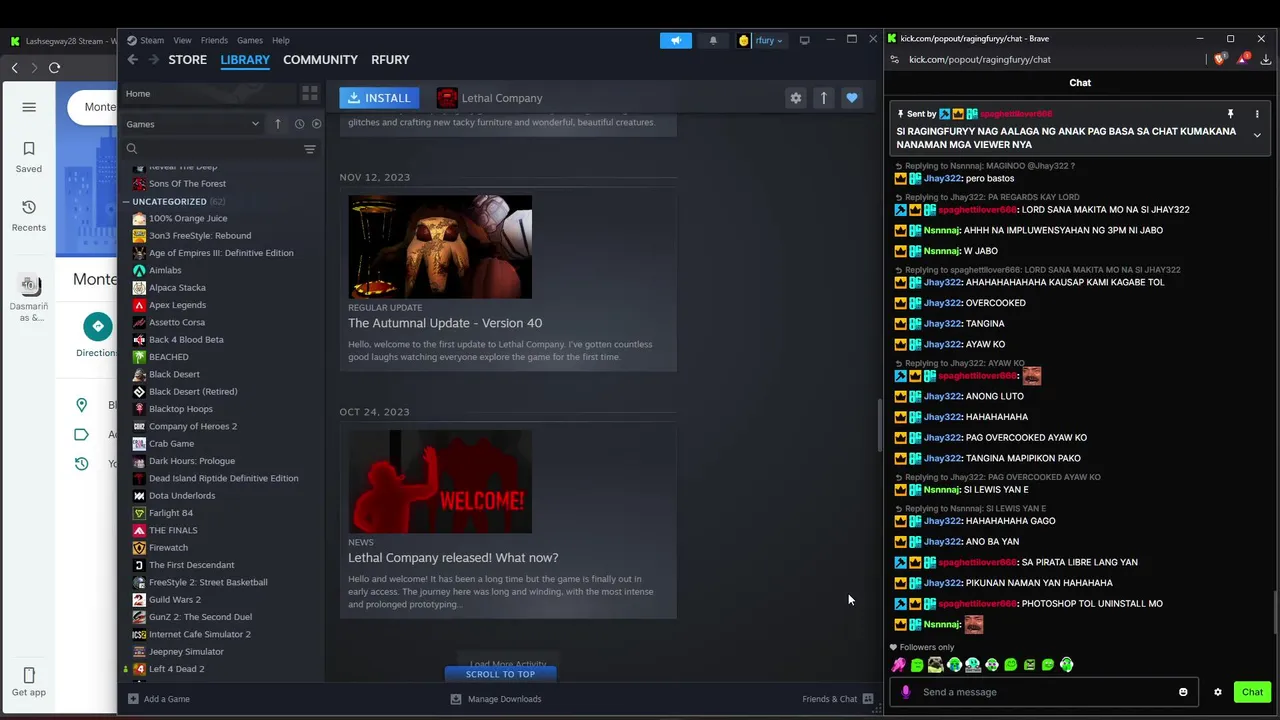
Task: Unpin the pinned chat message
Action: [x=1230, y=114]
